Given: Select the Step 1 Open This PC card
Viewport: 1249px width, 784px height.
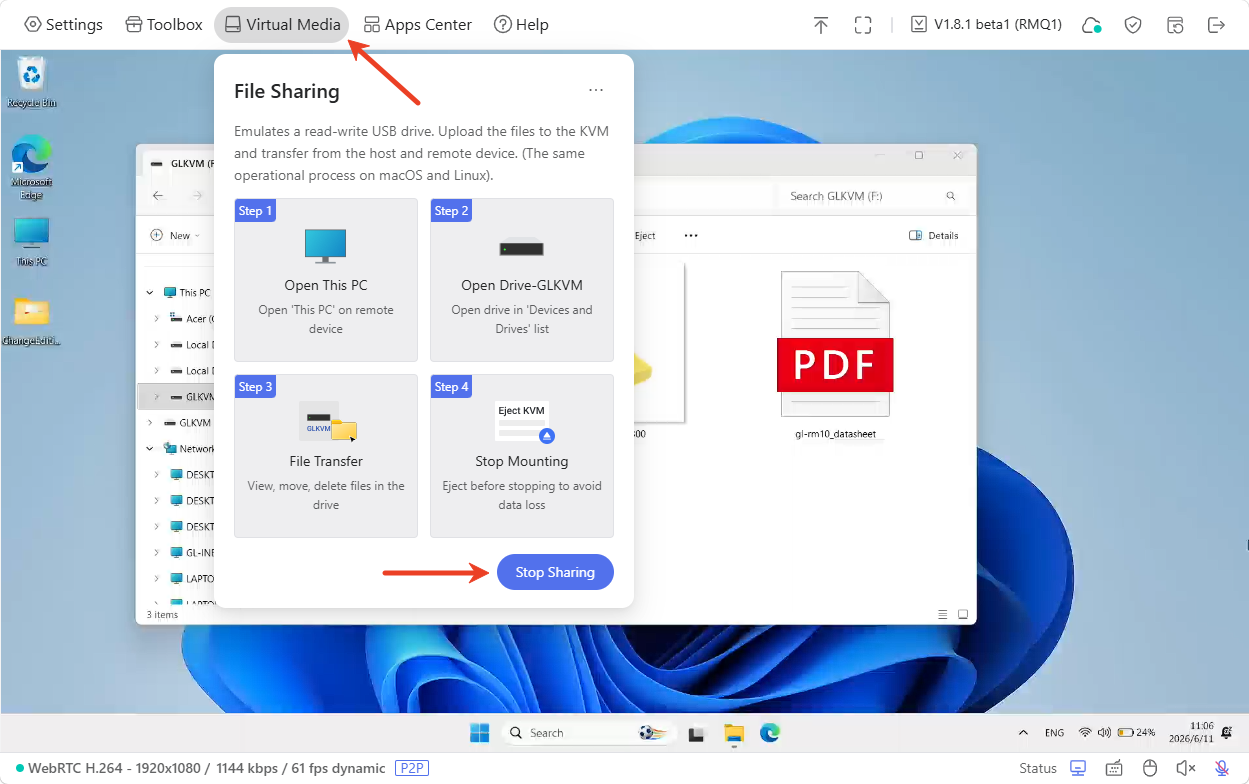Looking at the screenshot, I should [x=326, y=280].
